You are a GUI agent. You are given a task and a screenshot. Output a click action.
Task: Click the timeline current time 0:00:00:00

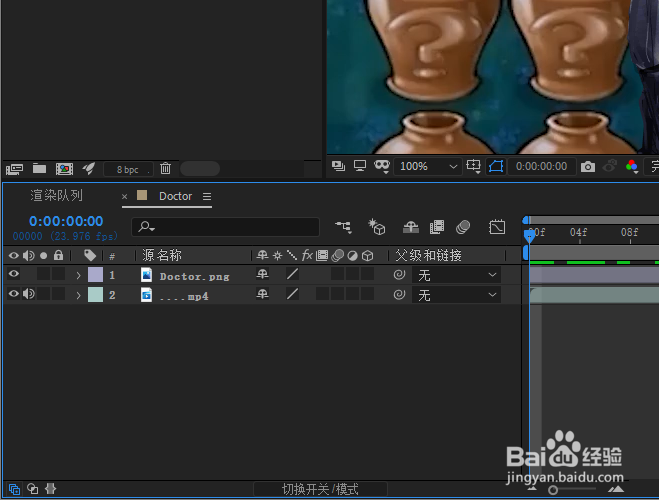pos(66,221)
